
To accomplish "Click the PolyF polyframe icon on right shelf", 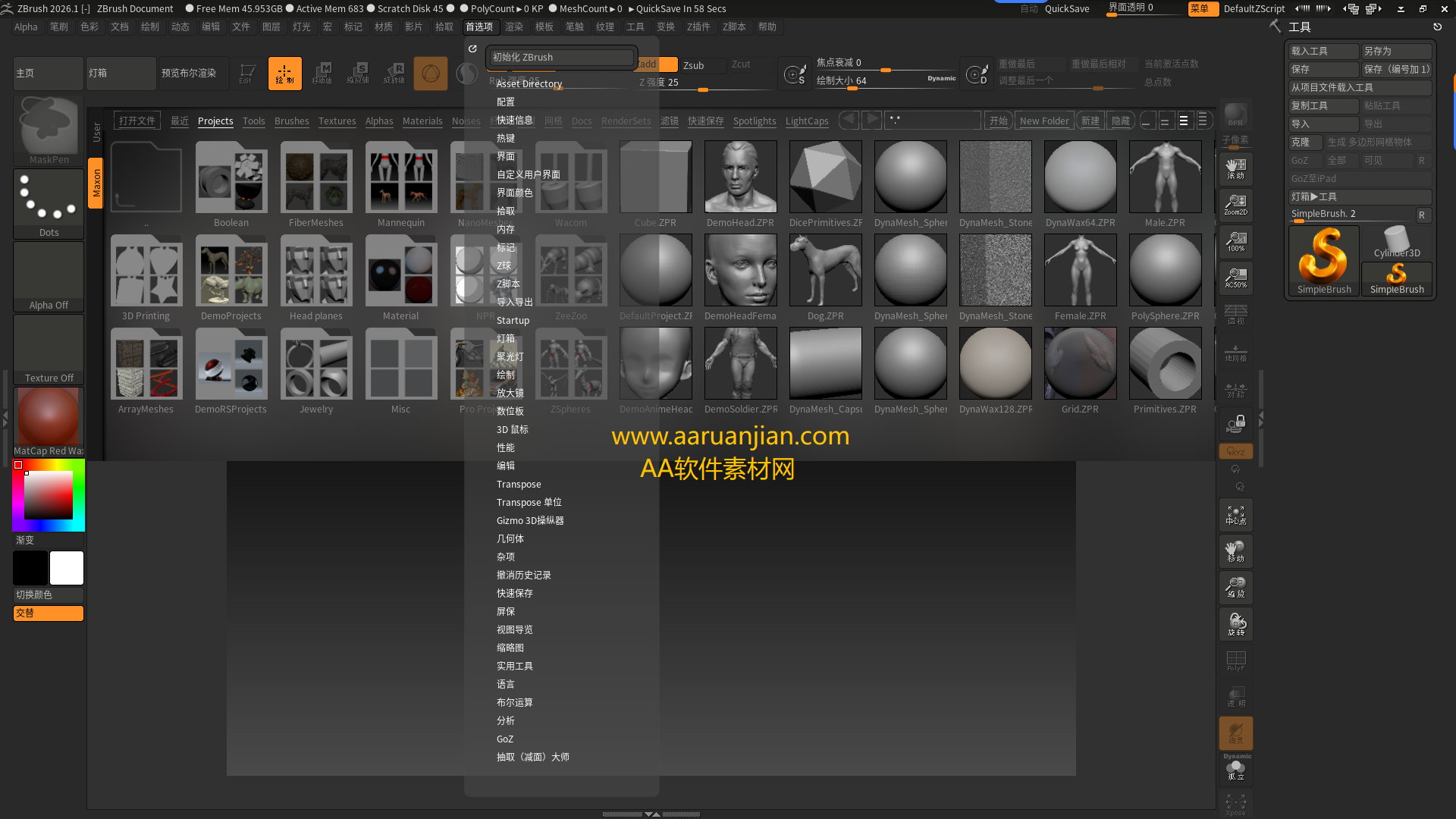I will point(1236,661).
